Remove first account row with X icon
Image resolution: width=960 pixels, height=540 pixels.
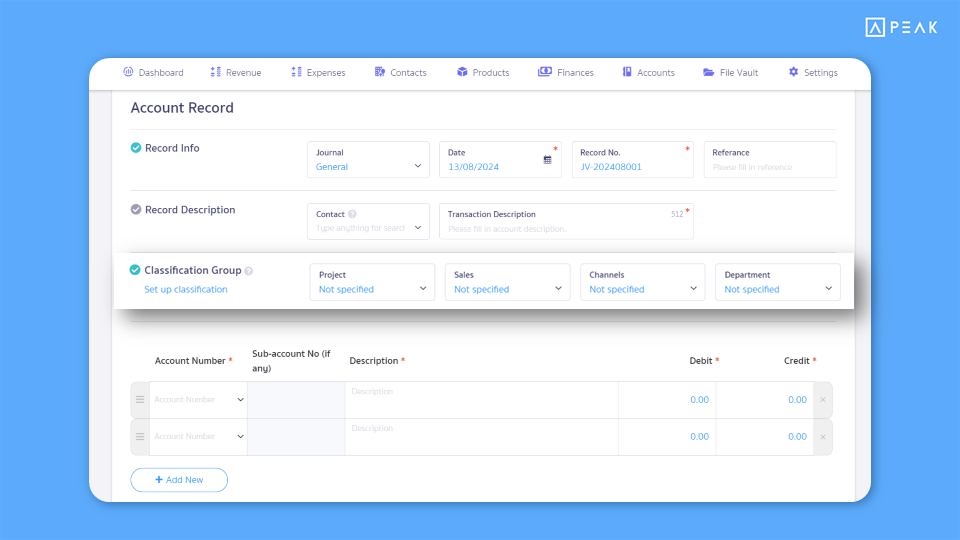(822, 400)
